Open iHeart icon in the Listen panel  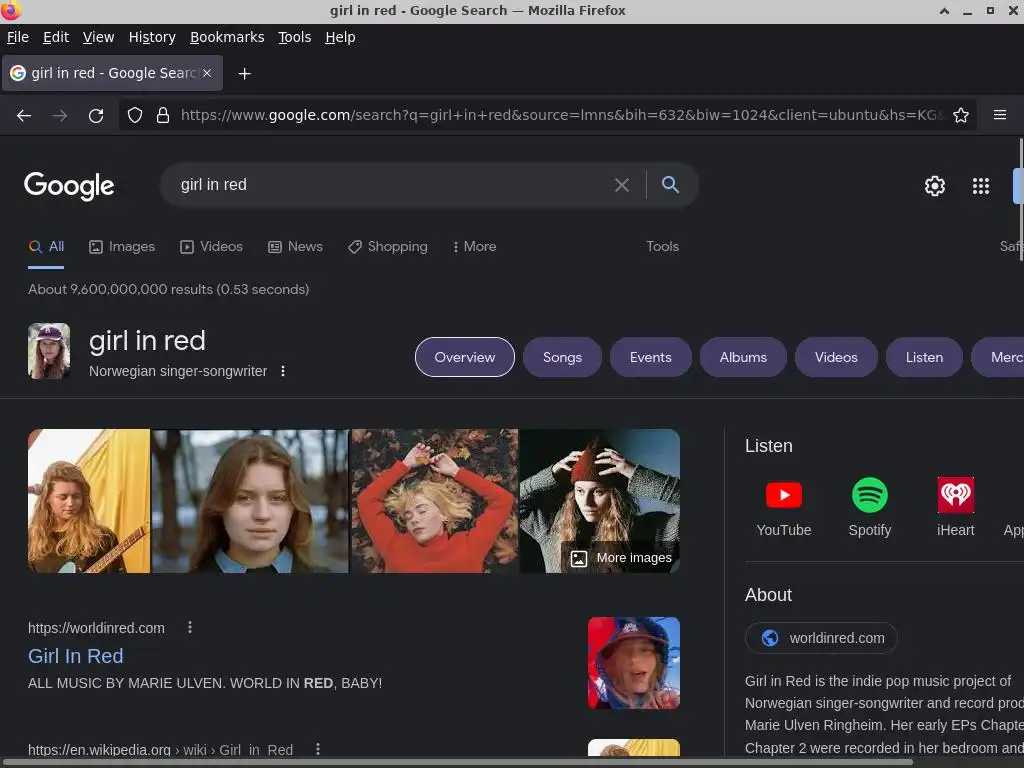(x=955, y=495)
